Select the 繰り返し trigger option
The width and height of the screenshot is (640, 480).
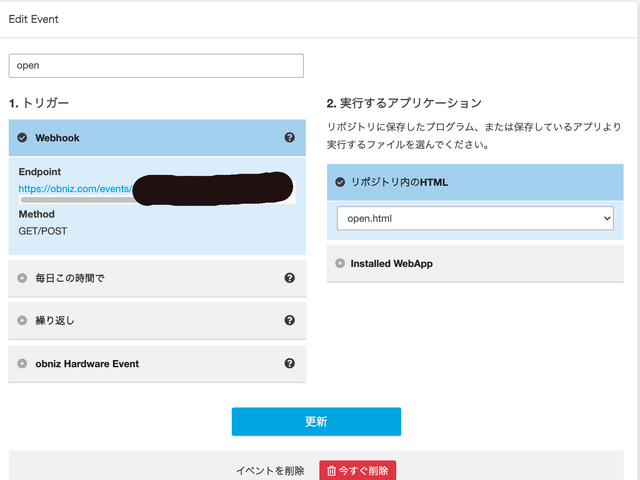click(22, 320)
